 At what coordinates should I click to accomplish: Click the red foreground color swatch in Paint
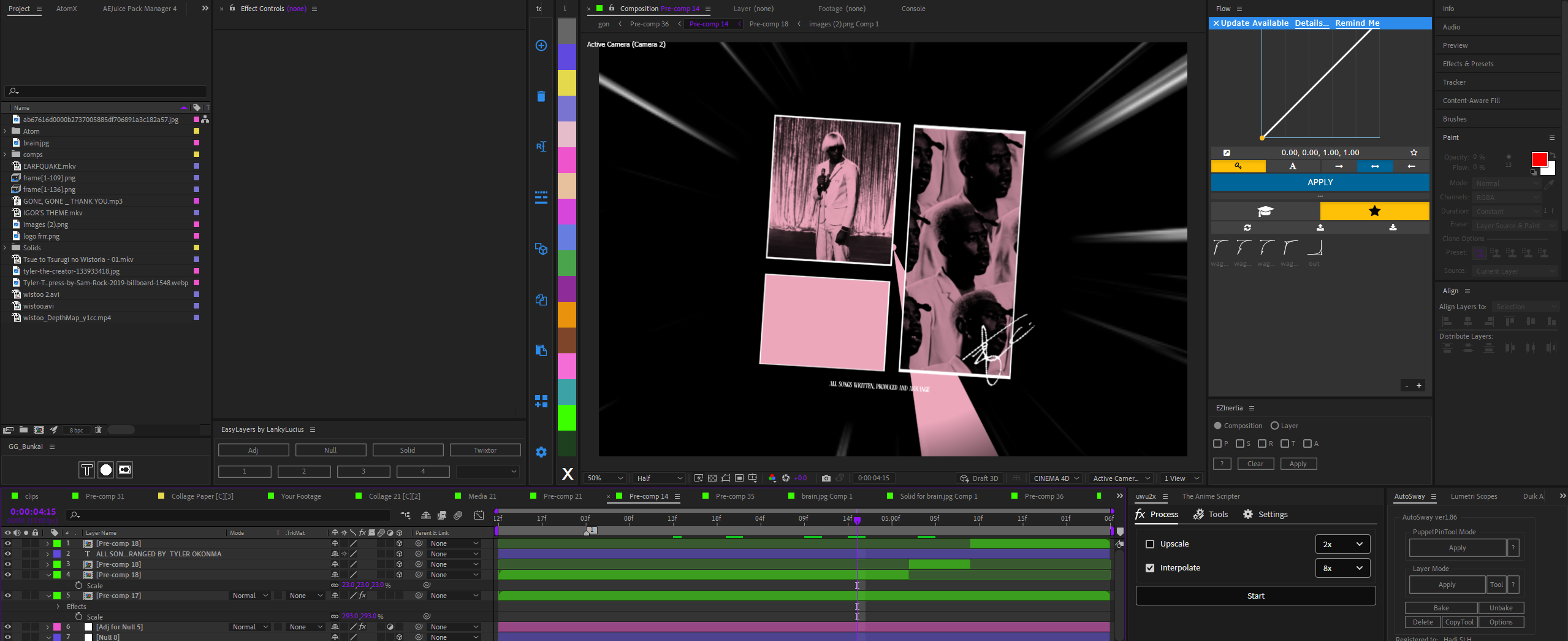point(1539,159)
